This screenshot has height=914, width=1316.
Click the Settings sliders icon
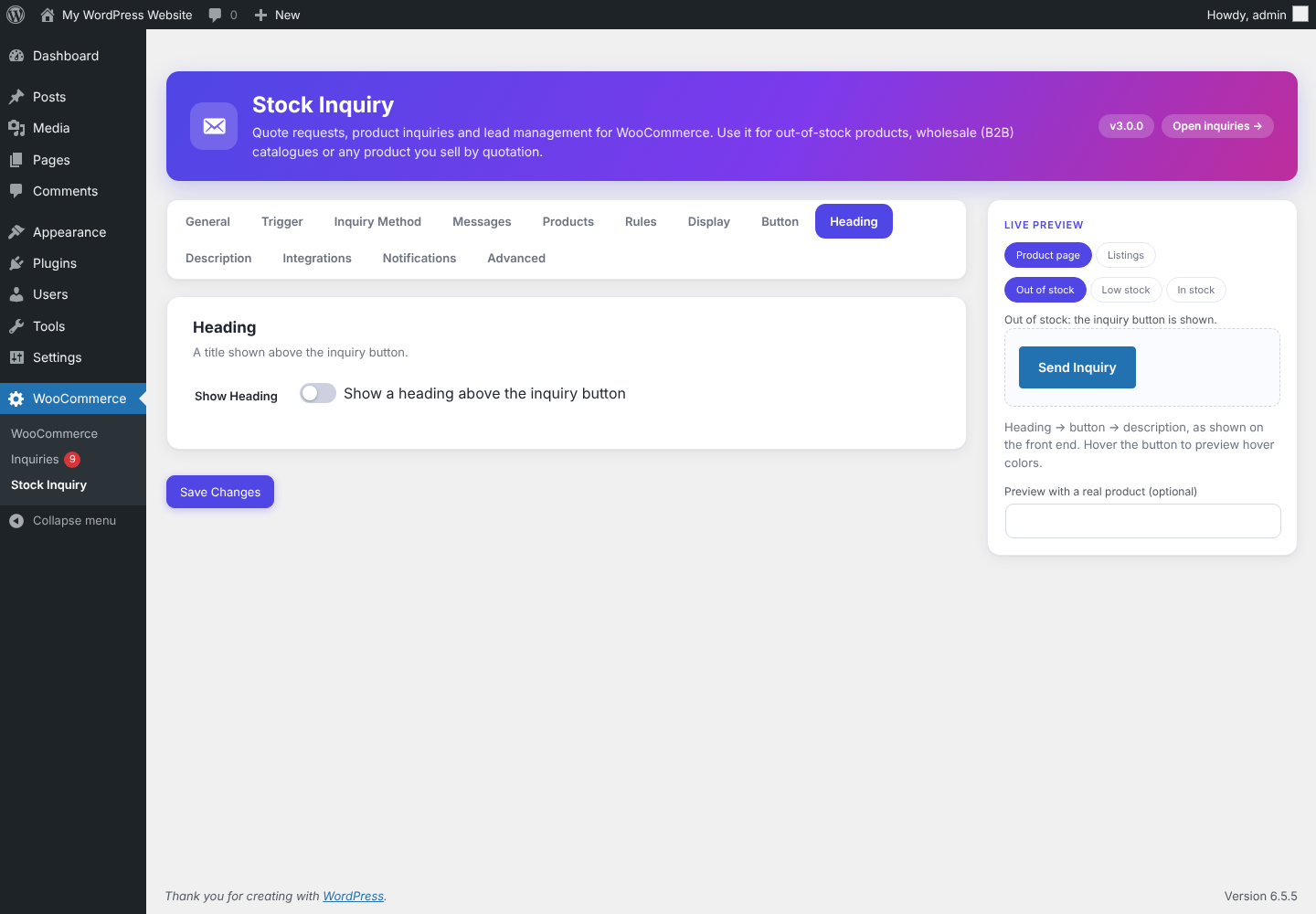[16, 357]
